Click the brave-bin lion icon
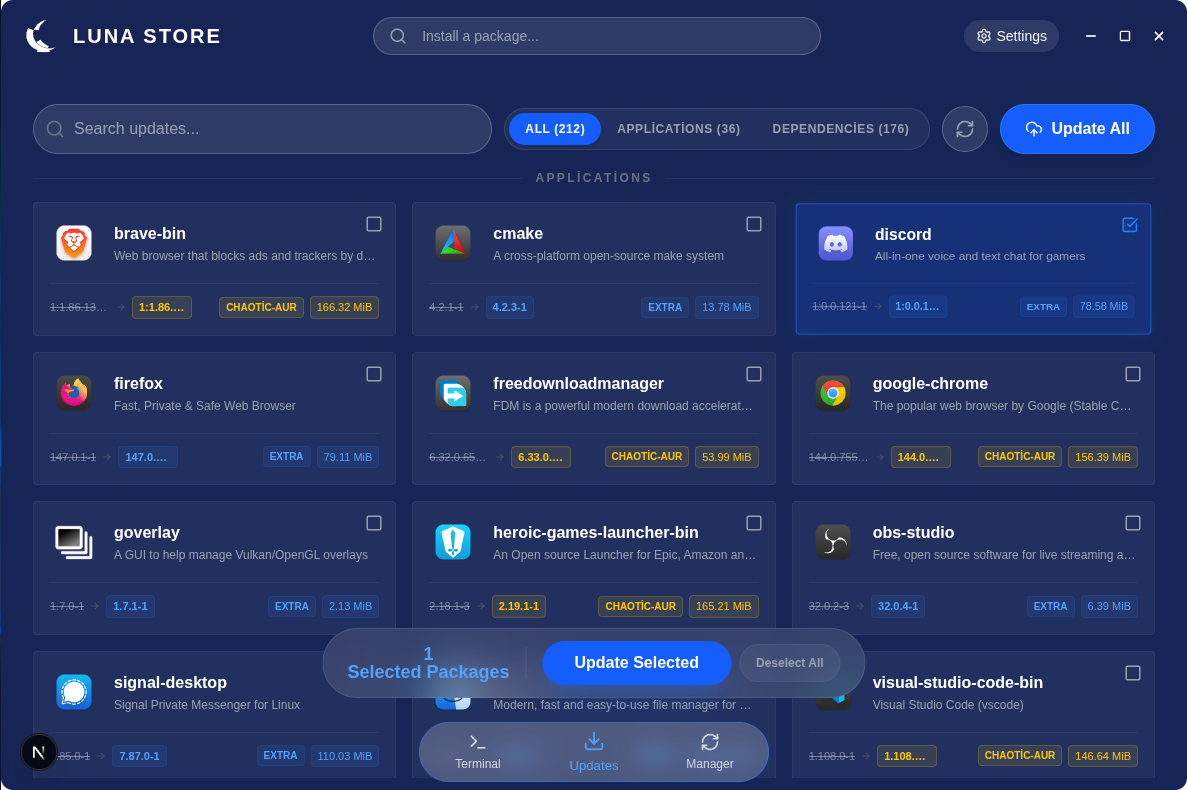The image size is (1187, 790). click(x=74, y=243)
